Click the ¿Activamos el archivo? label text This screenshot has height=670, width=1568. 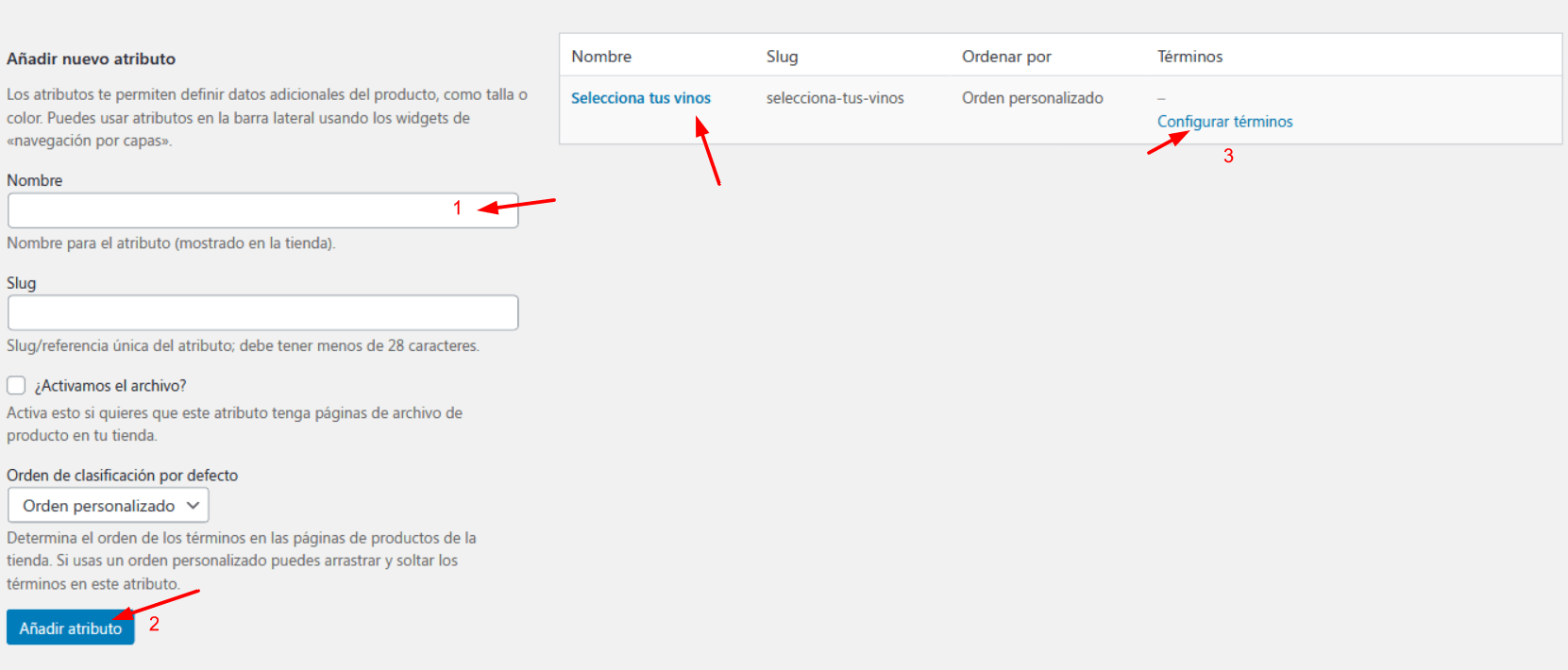coord(110,386)
